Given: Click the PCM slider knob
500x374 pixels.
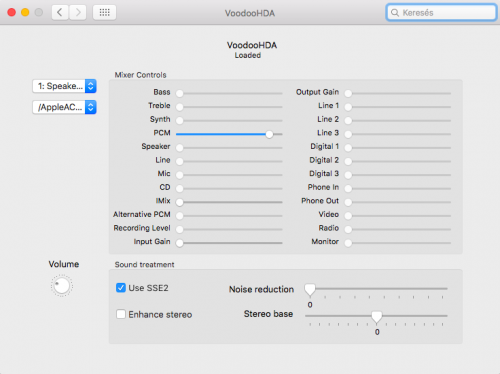Looking at the screenshot, I should coord(269,134).
